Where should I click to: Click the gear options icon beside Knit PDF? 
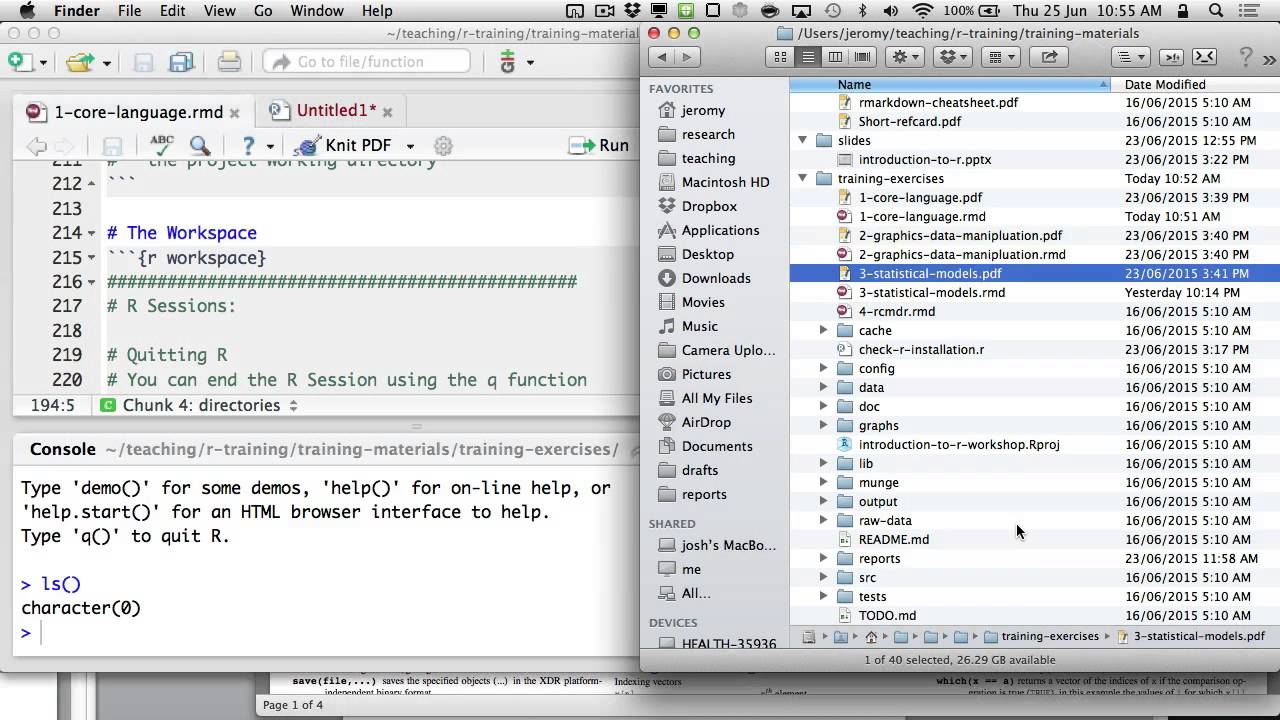click(443, 146)
